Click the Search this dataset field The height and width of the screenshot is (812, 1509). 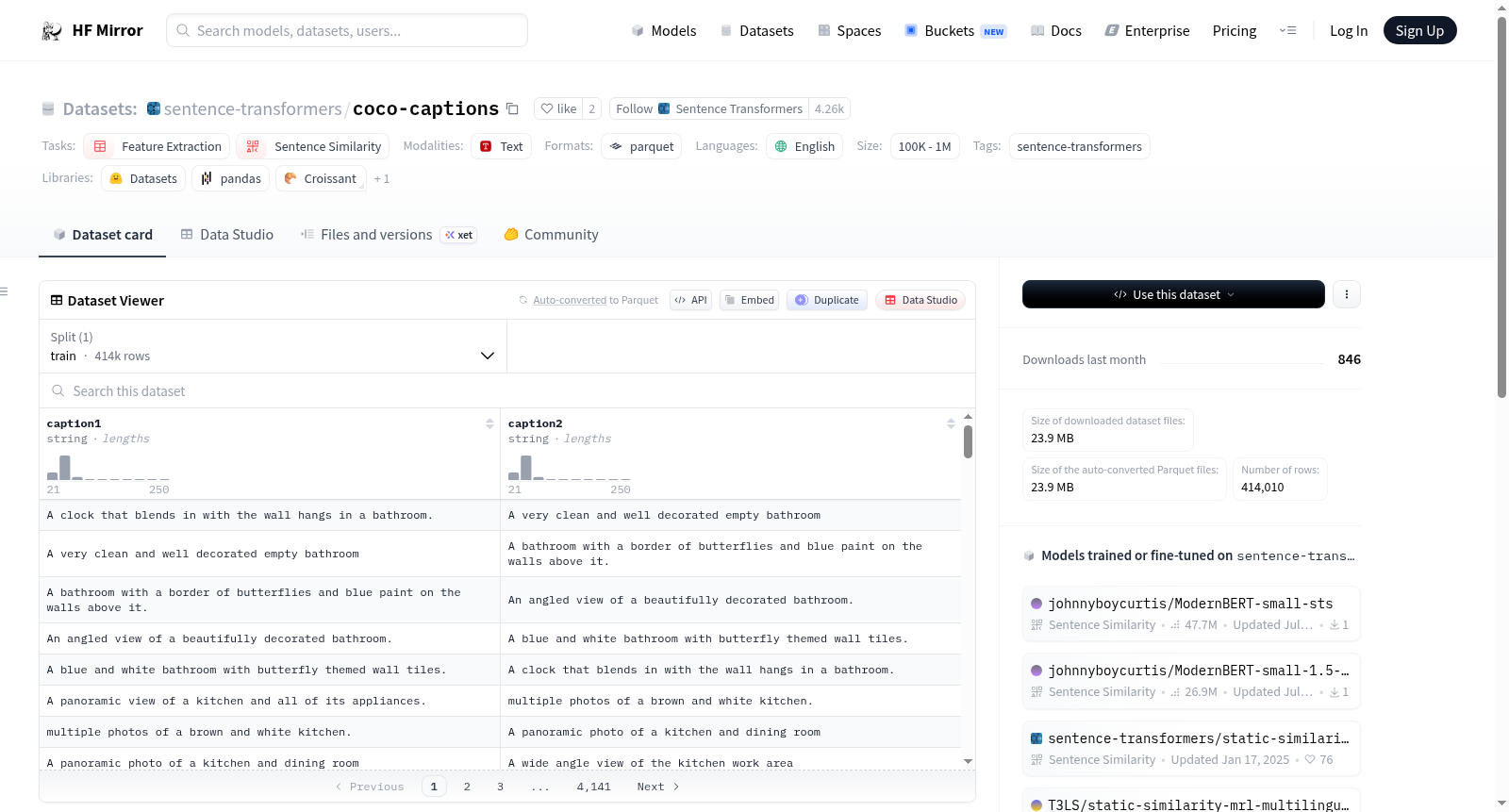click(x=506, y=390)
